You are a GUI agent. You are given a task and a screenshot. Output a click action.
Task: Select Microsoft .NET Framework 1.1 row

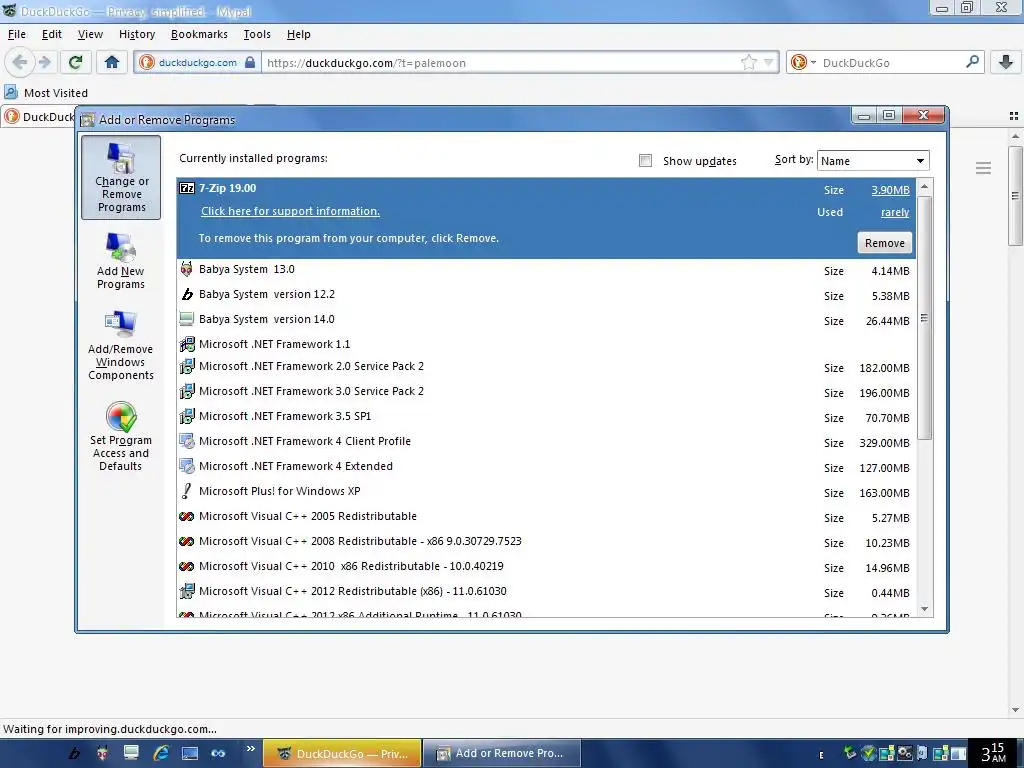(546, 344)
